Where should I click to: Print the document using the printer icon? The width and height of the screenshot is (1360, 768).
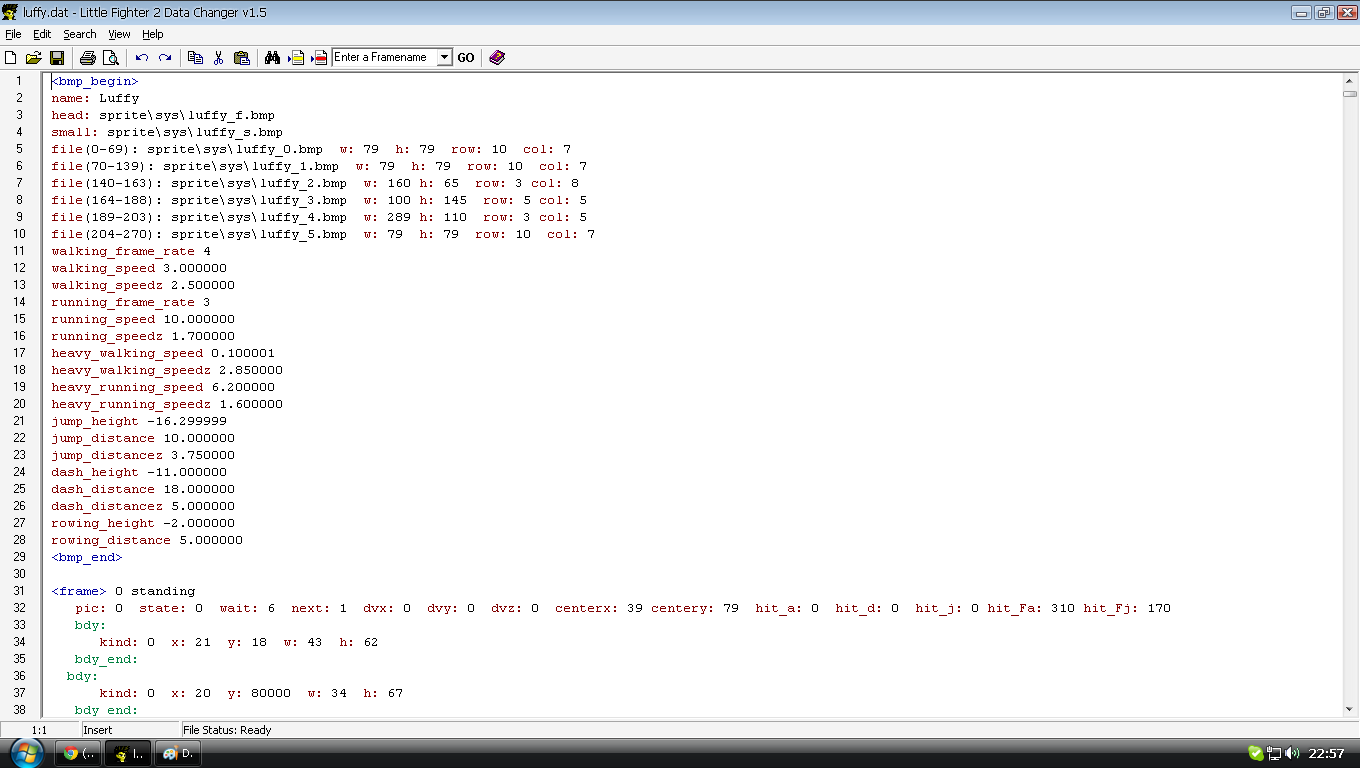click(x=87, y=58)
